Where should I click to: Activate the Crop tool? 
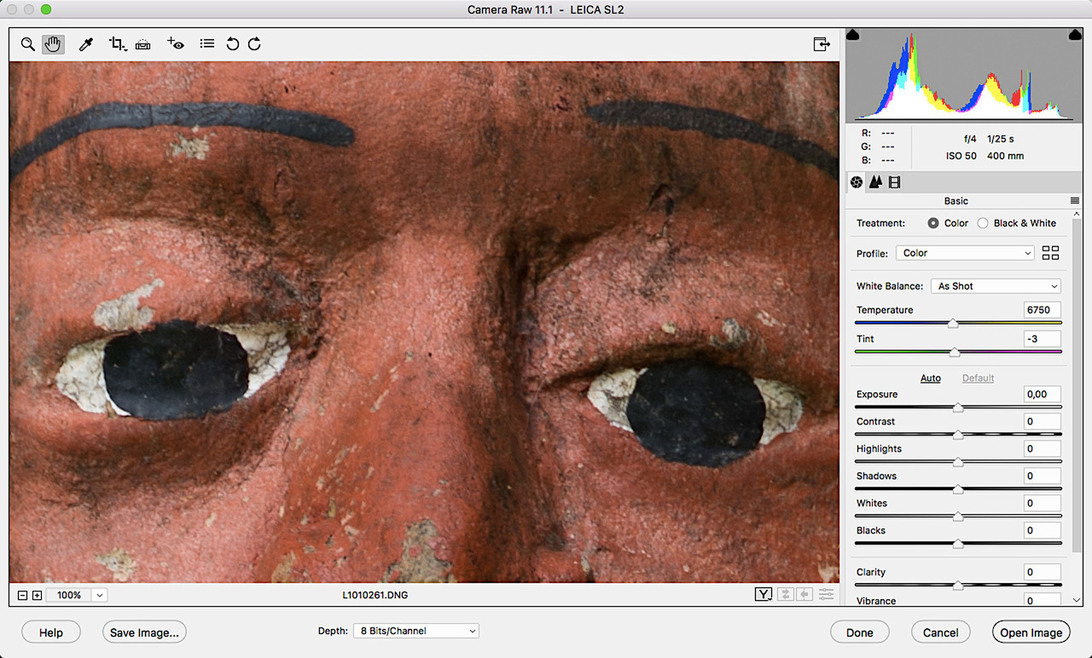pos(117,44)
